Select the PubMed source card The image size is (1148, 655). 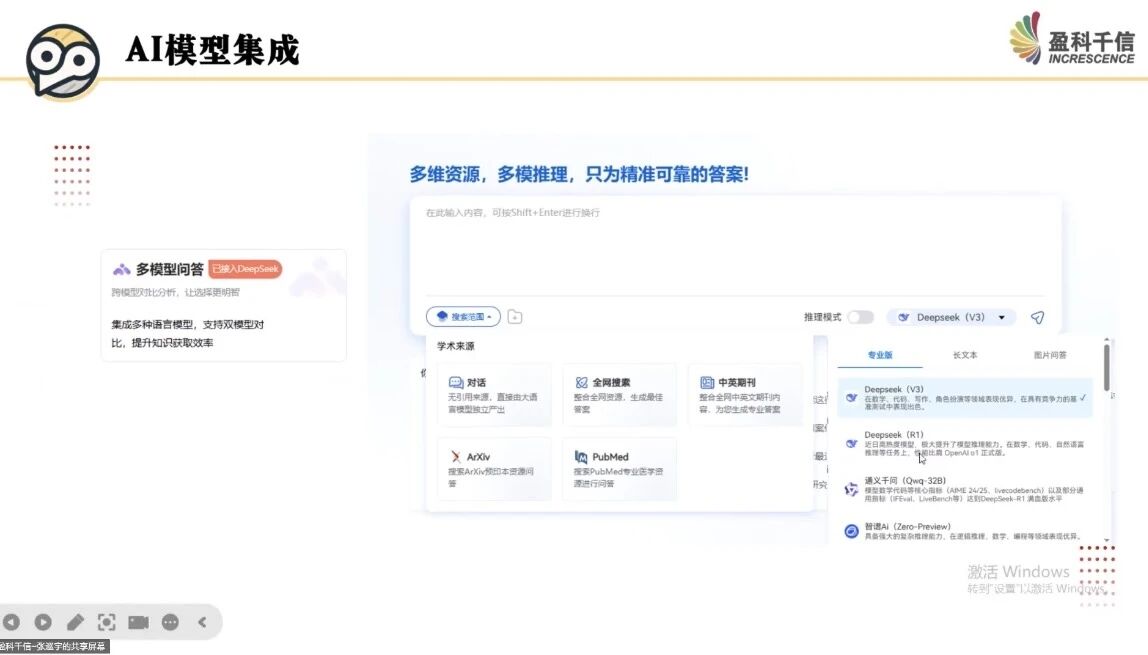pos(619,469)
